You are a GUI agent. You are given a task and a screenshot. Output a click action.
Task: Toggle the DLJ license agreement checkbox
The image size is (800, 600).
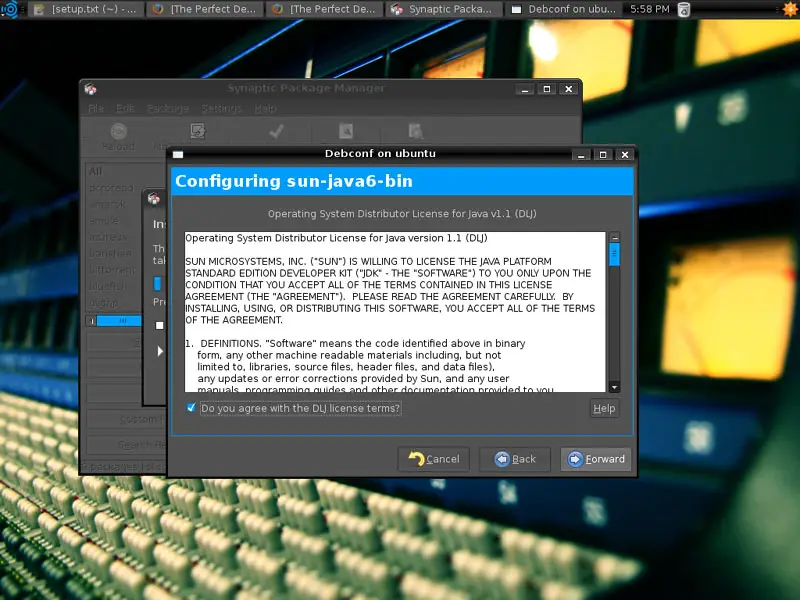(191, 408)
